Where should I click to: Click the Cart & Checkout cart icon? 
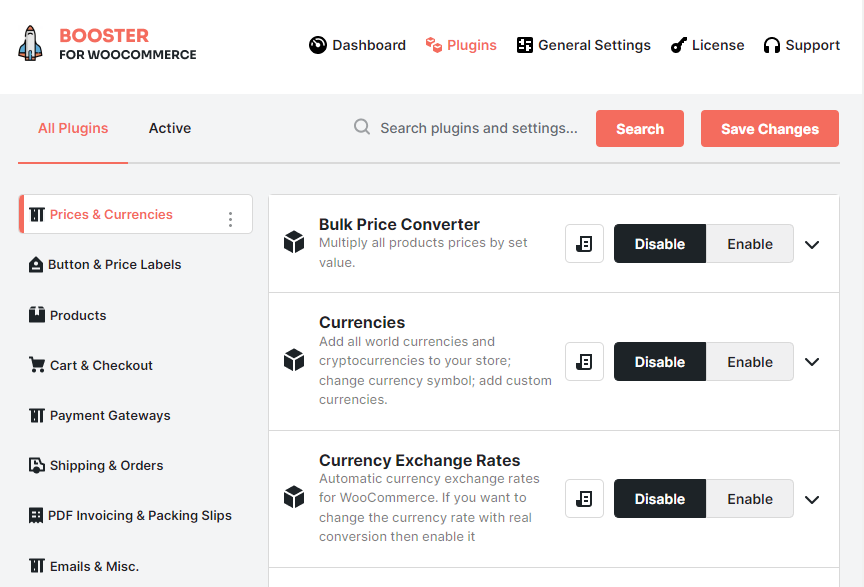(37, 365)
